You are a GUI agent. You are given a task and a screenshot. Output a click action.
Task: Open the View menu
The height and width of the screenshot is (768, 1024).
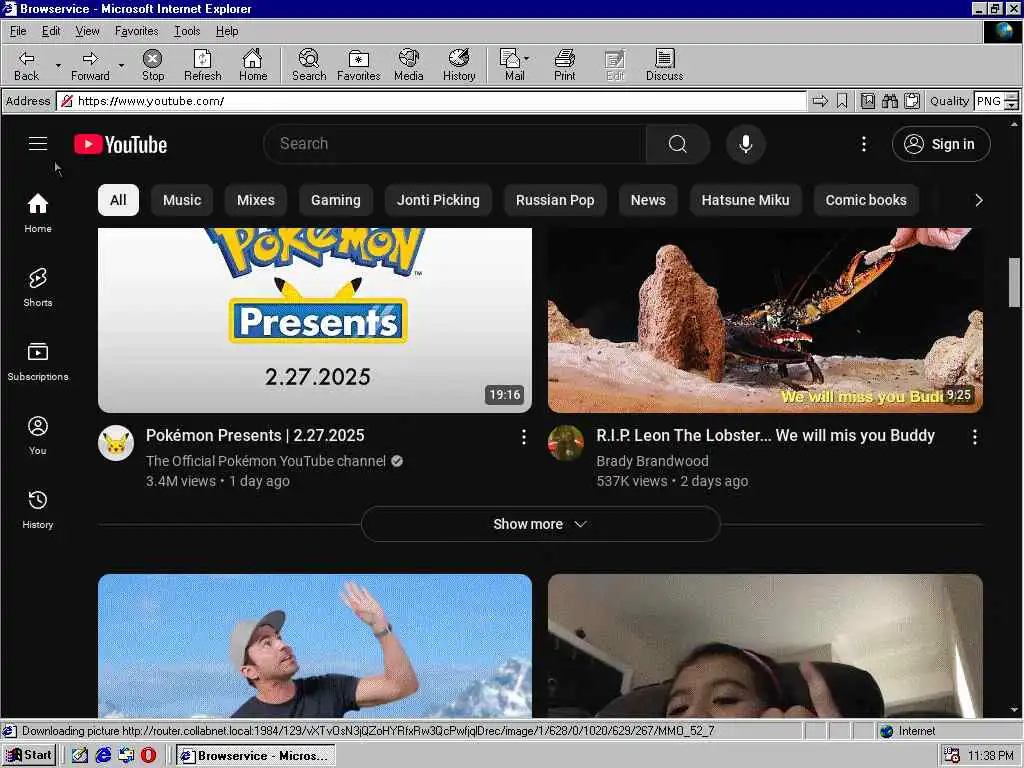(x=87, y=31)
